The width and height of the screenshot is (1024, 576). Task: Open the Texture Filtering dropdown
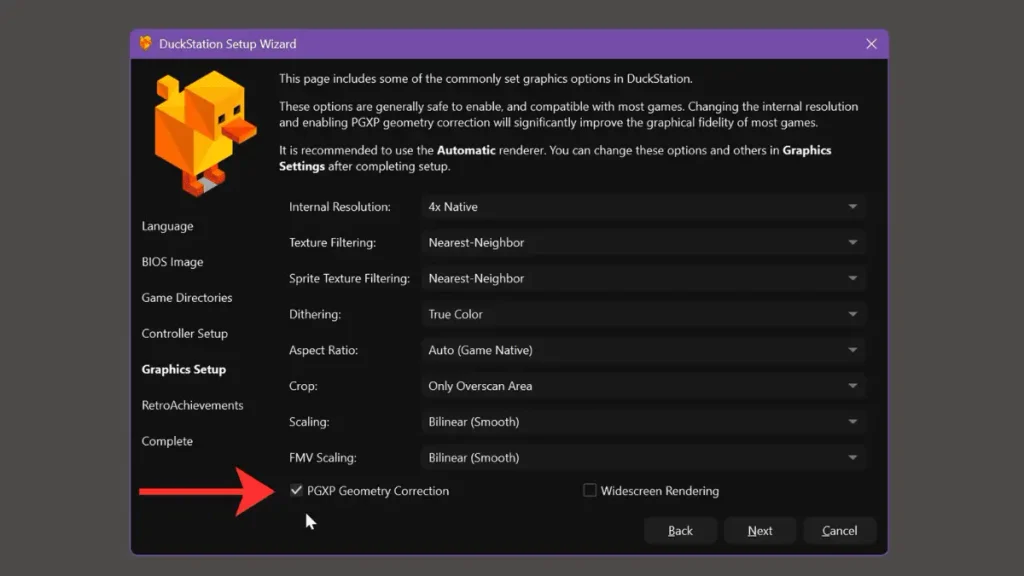click(643, 242)
